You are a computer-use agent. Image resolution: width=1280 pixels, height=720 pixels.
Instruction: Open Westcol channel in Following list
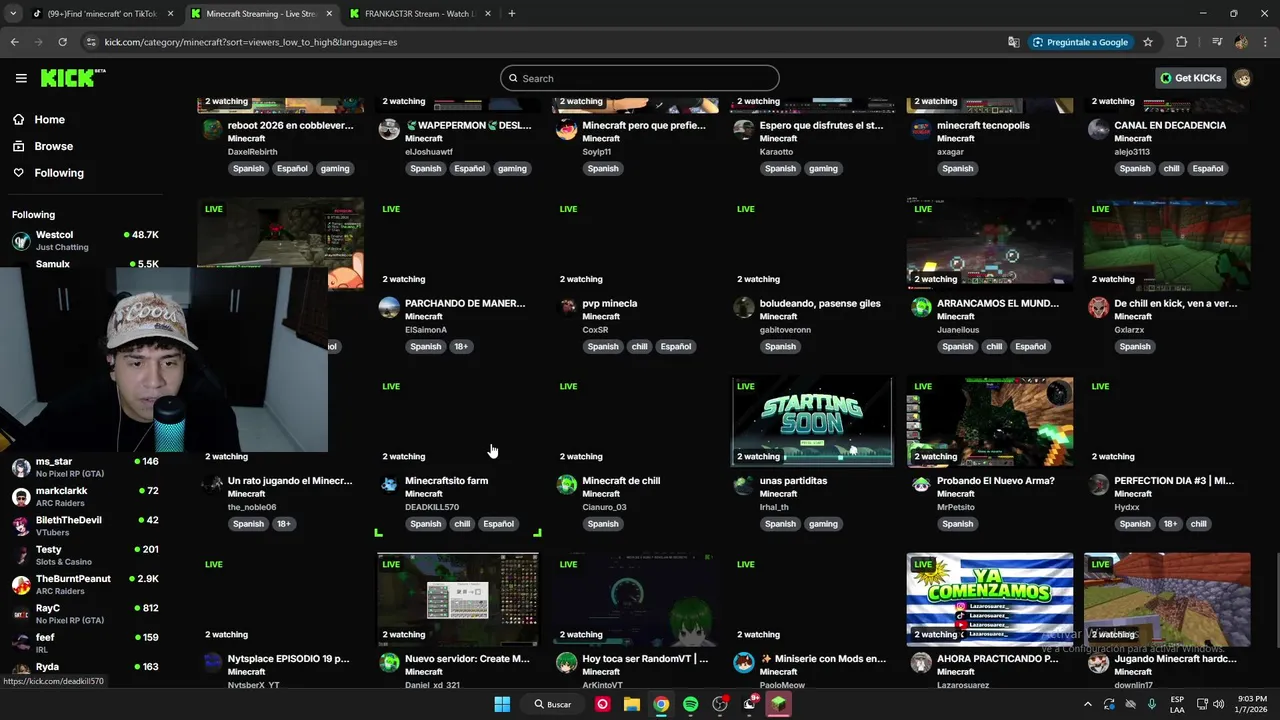[x=85, y=240]
